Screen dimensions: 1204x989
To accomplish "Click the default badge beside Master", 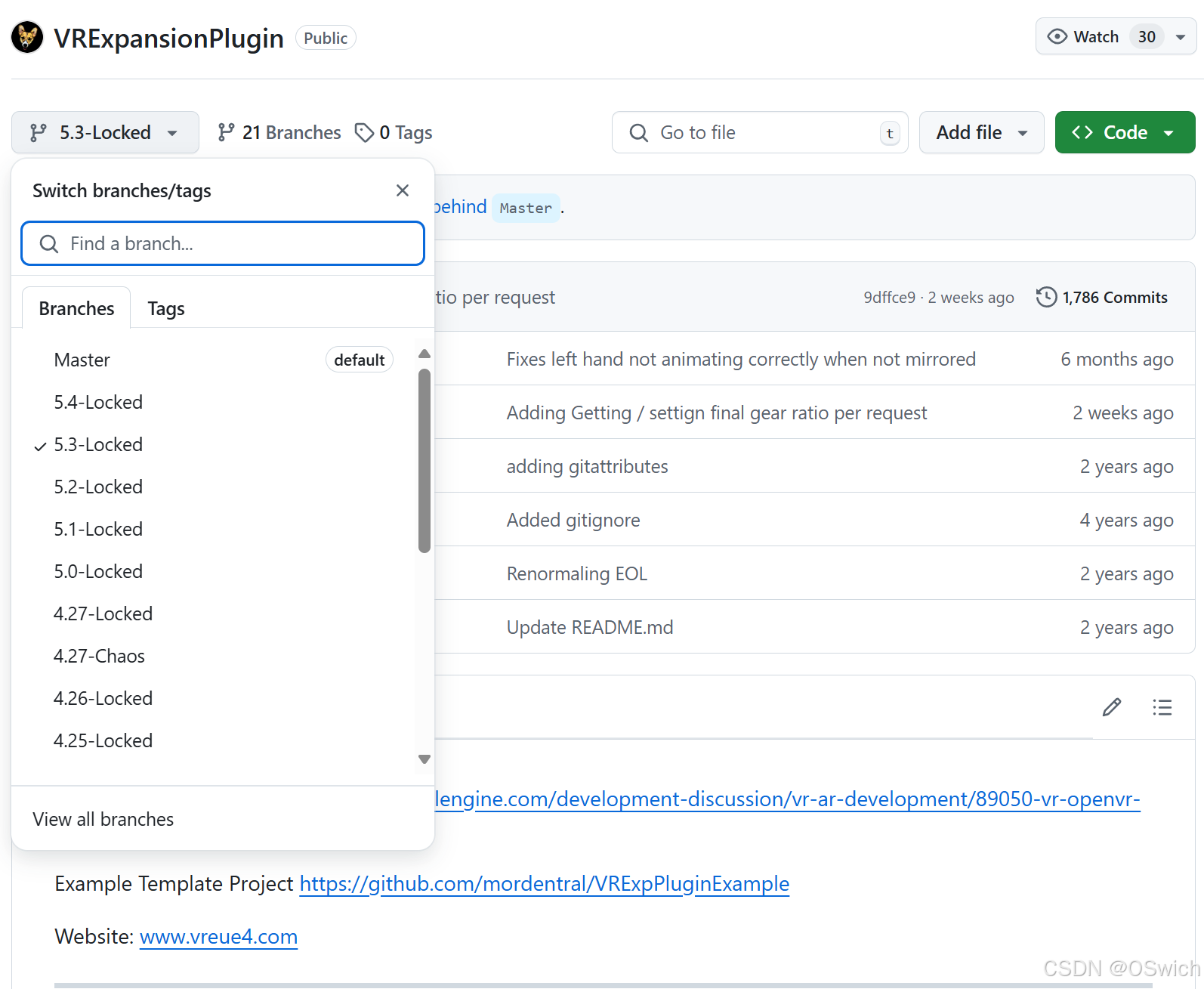I will pyautogui.click(x=360, y=360).
